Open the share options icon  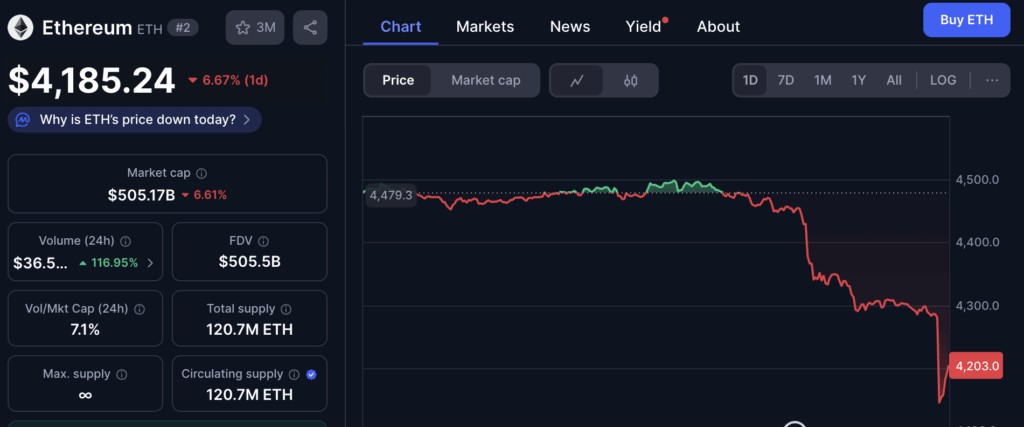[x=310, y=27]
